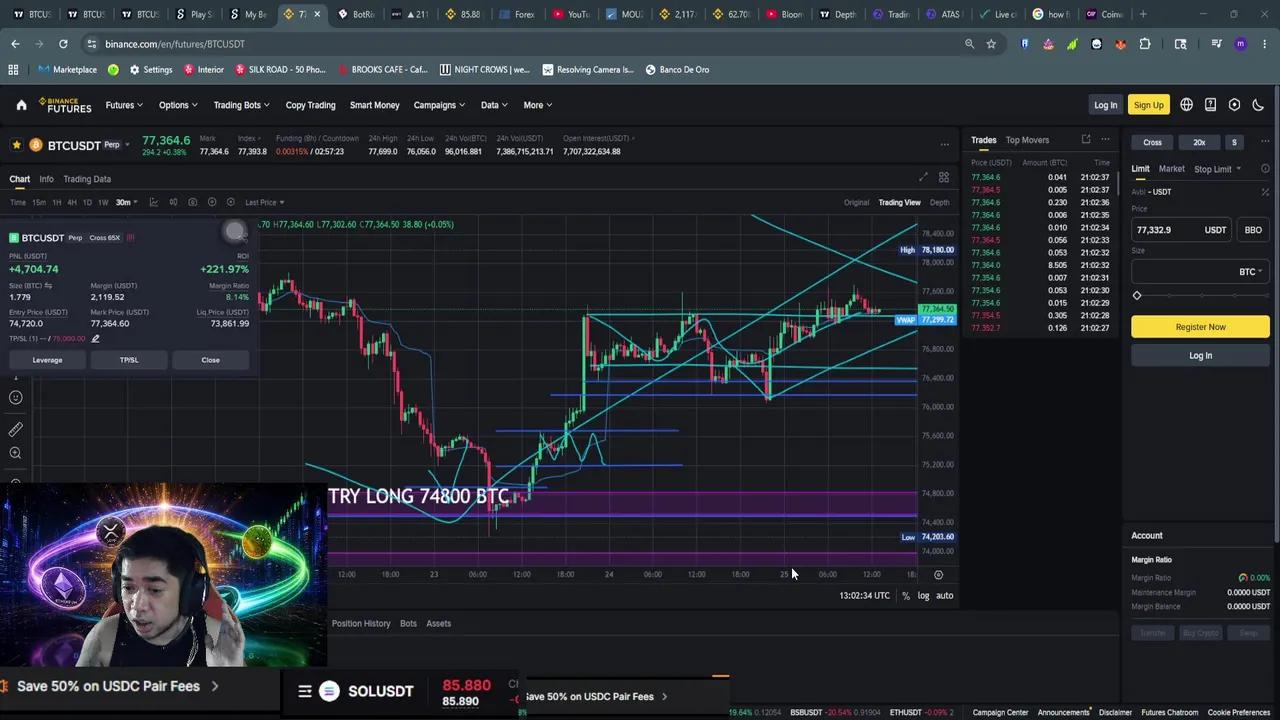Viewport: 1280px width, 720px height.
Task: Click the yellow Sign Up button
Action: [x=1148, y=105]
